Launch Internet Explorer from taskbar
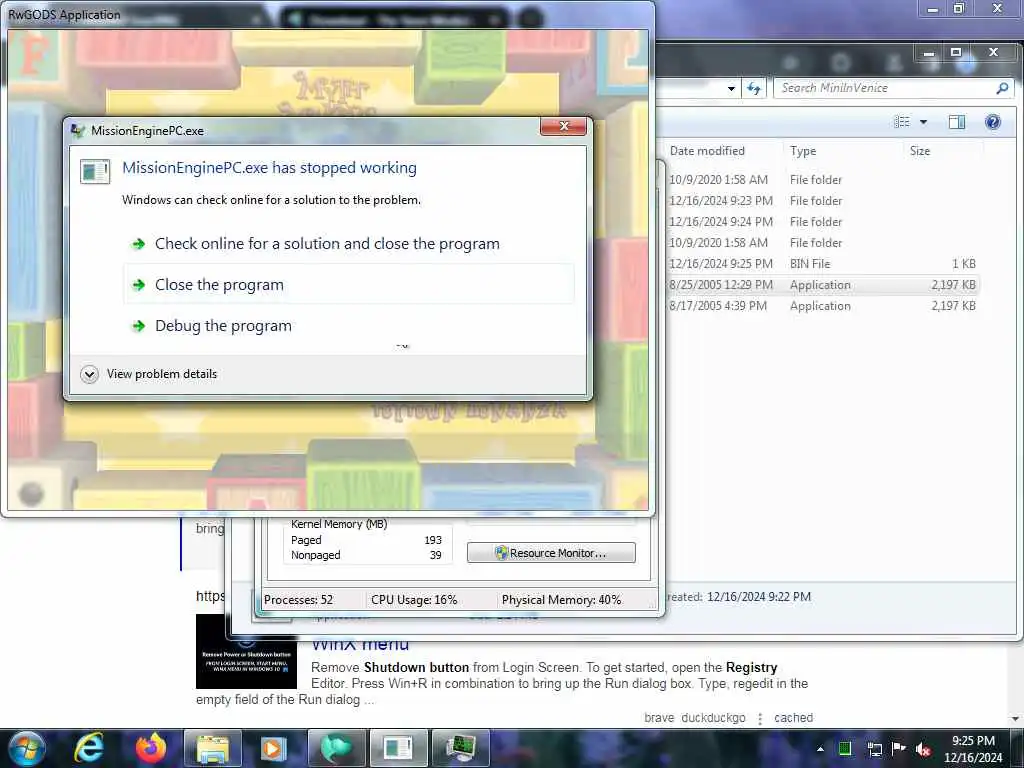This screenshot has width=1024, height=768. click(89, 748)
